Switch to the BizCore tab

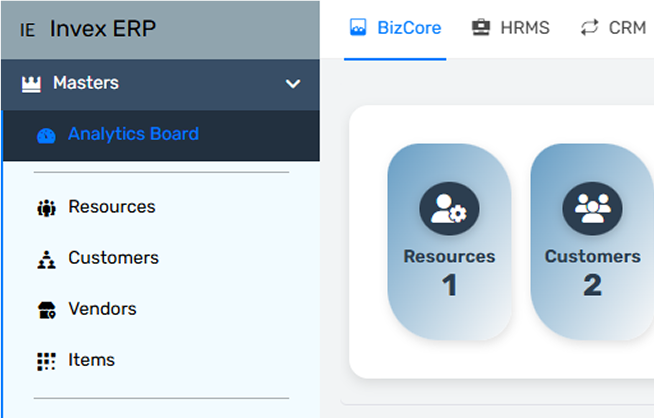(x=395, y=28)
